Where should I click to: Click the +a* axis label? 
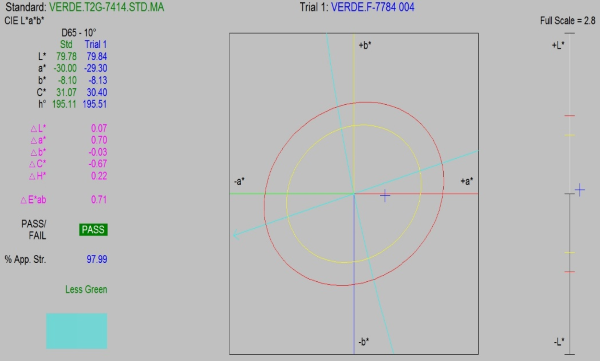coord(466,181)
